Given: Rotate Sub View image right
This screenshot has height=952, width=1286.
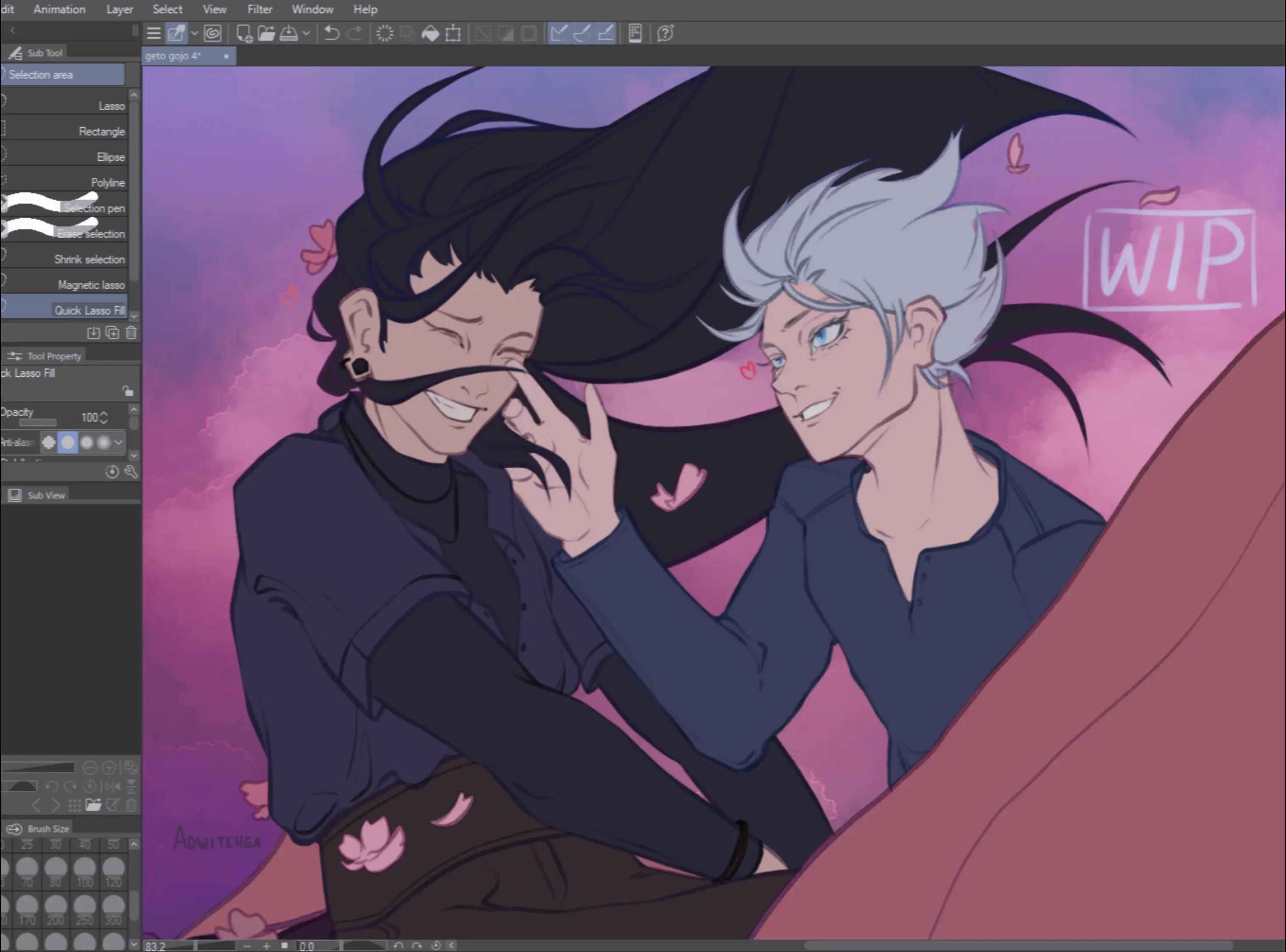Looking at the screenshot, I should click(70, 786).
